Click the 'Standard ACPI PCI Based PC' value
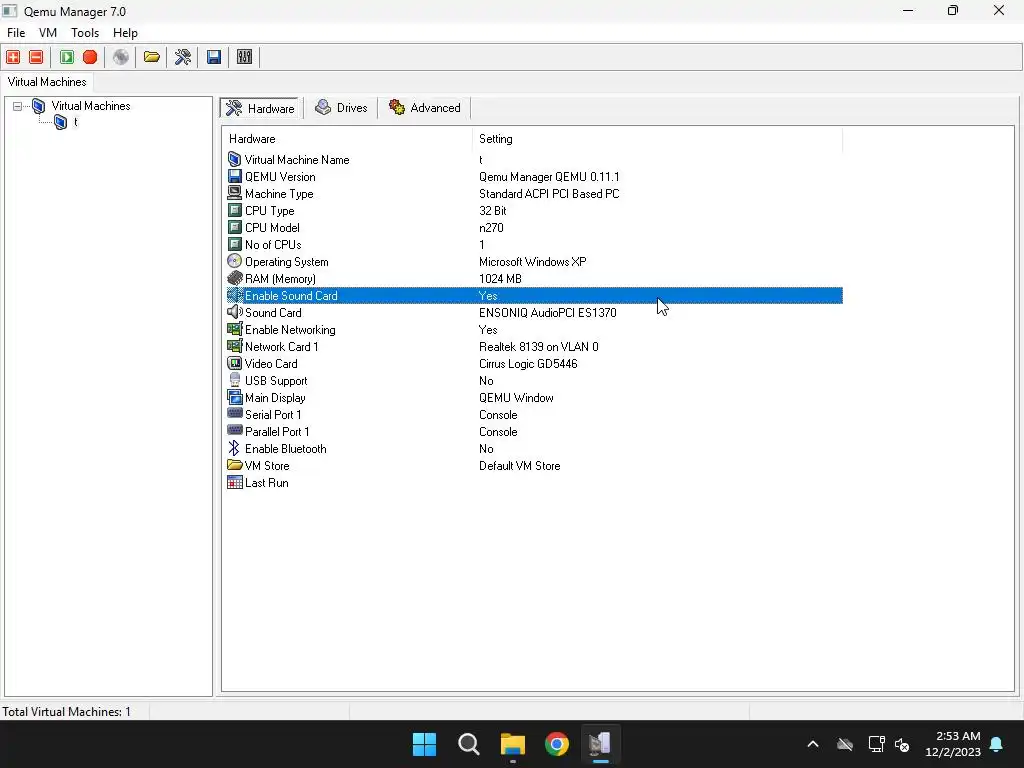This screenshot has width=1024, height=768. (549, 194)
